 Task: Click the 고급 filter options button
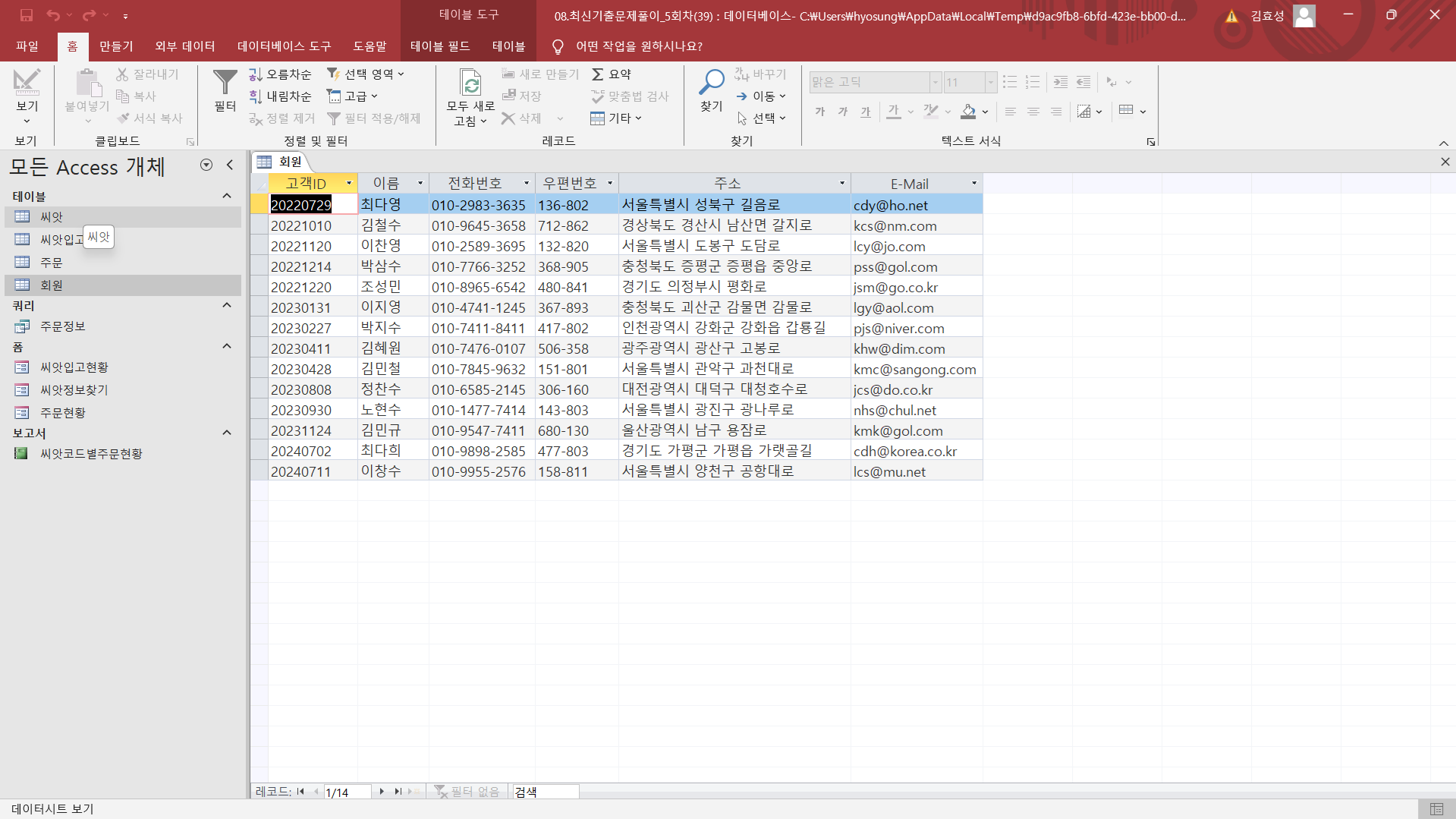click(x=352, y=96)
